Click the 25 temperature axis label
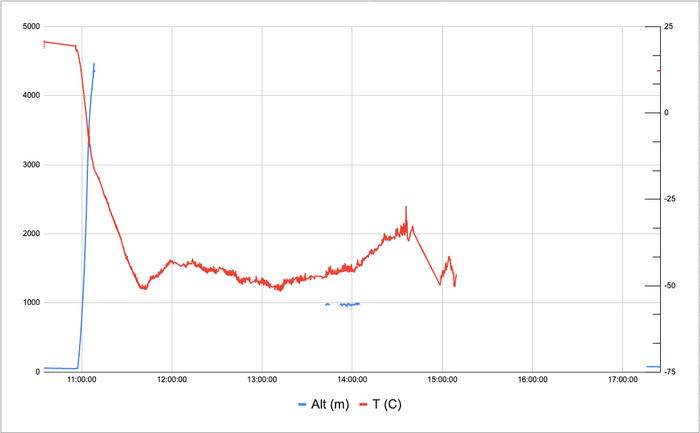This screenshot has width=700, height=433. coord(668,26)
